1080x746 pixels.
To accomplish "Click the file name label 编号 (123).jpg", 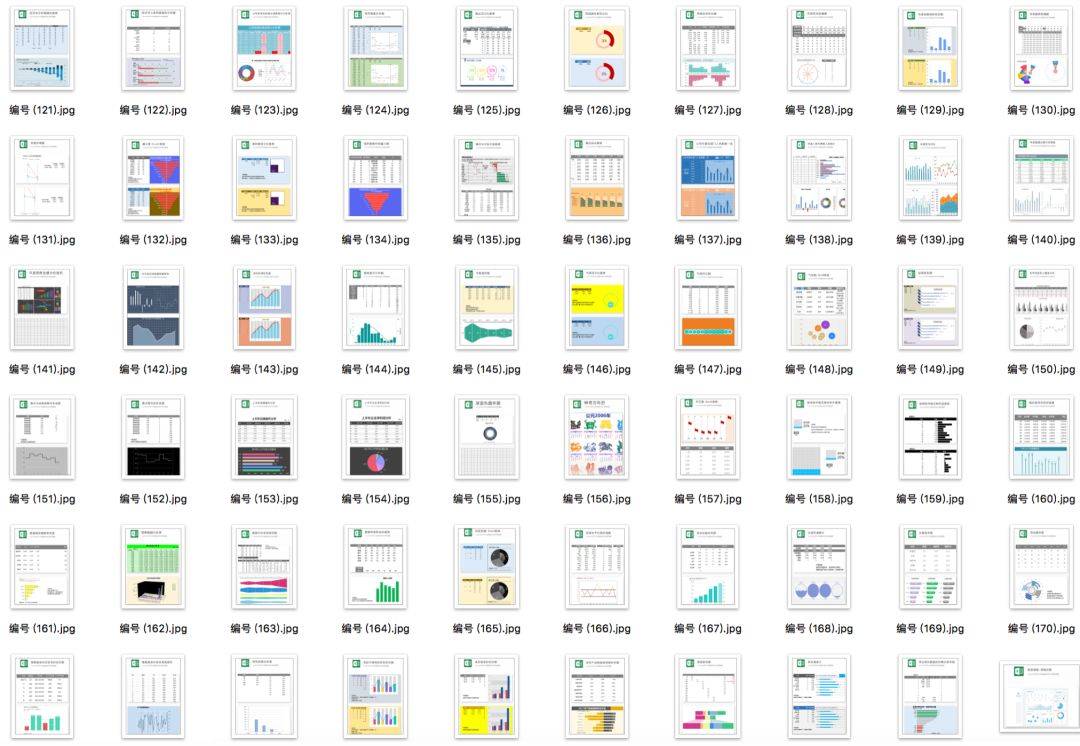I will tap(264, 111).
